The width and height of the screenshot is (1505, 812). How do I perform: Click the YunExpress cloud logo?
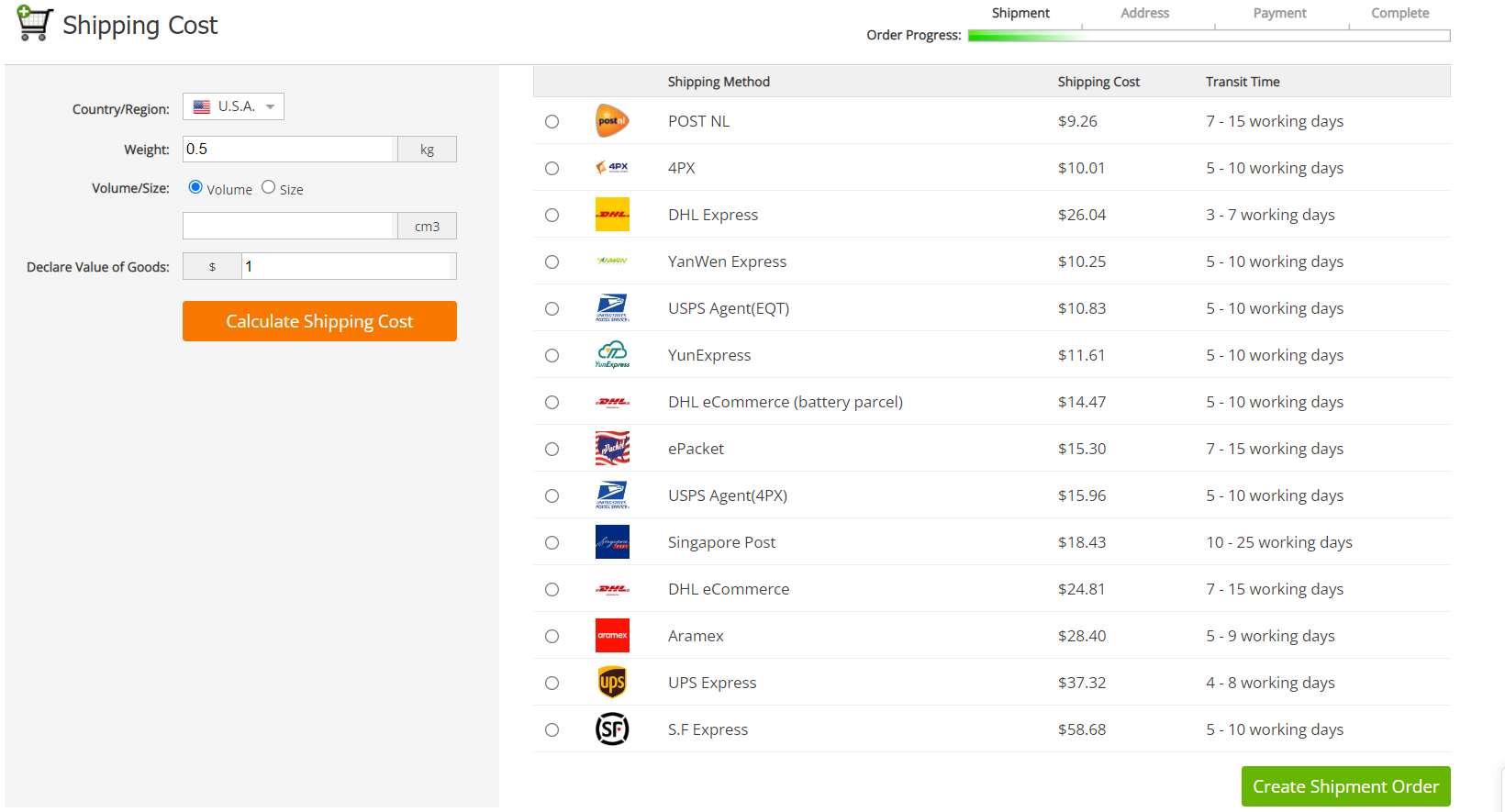[612, 355]
